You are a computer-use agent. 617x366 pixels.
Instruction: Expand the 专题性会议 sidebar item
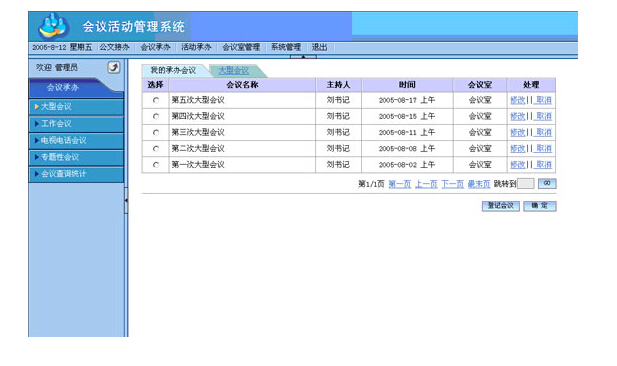(76, 157)
